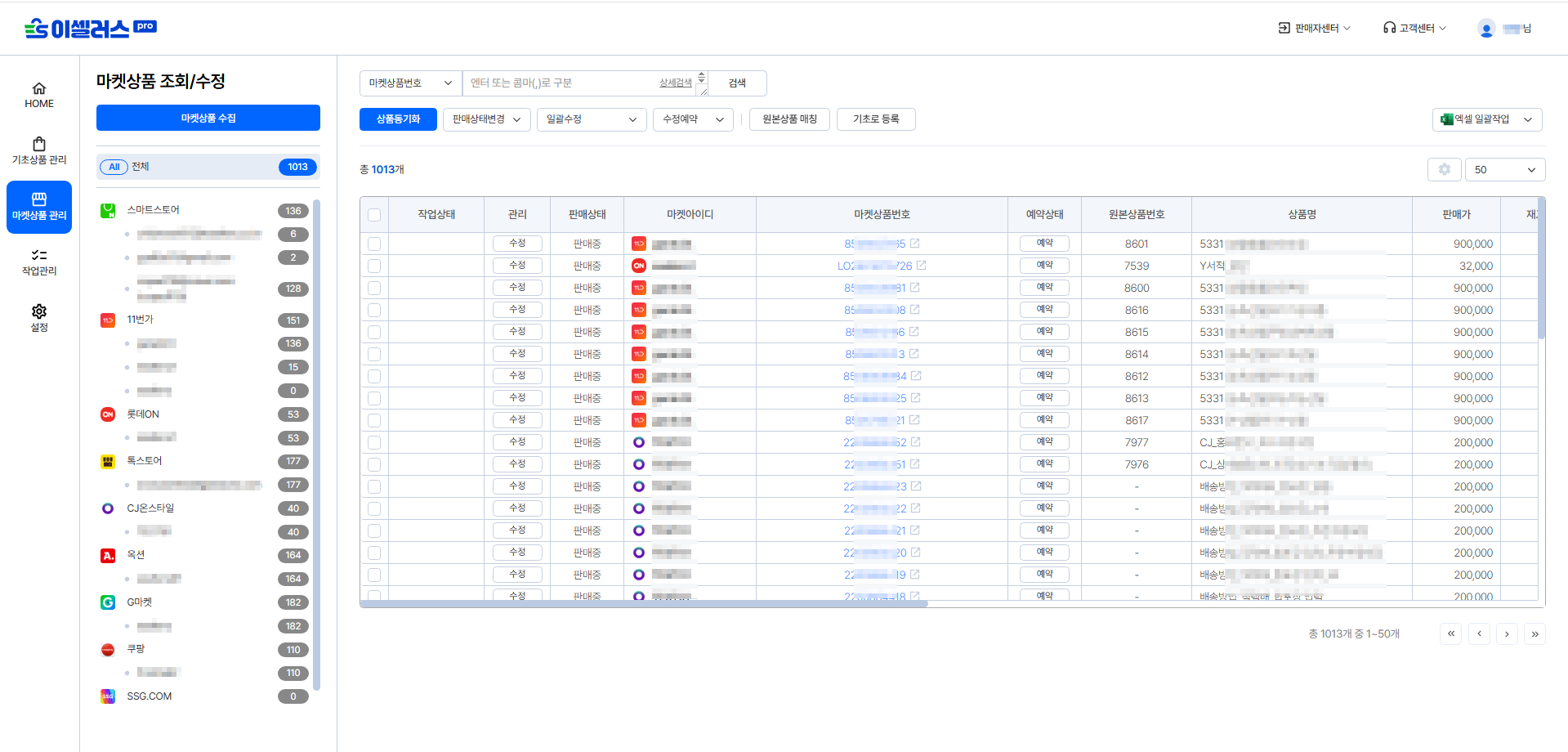Go to first page of results
Screen dimensions: 1568x752
coord(1450,634)
